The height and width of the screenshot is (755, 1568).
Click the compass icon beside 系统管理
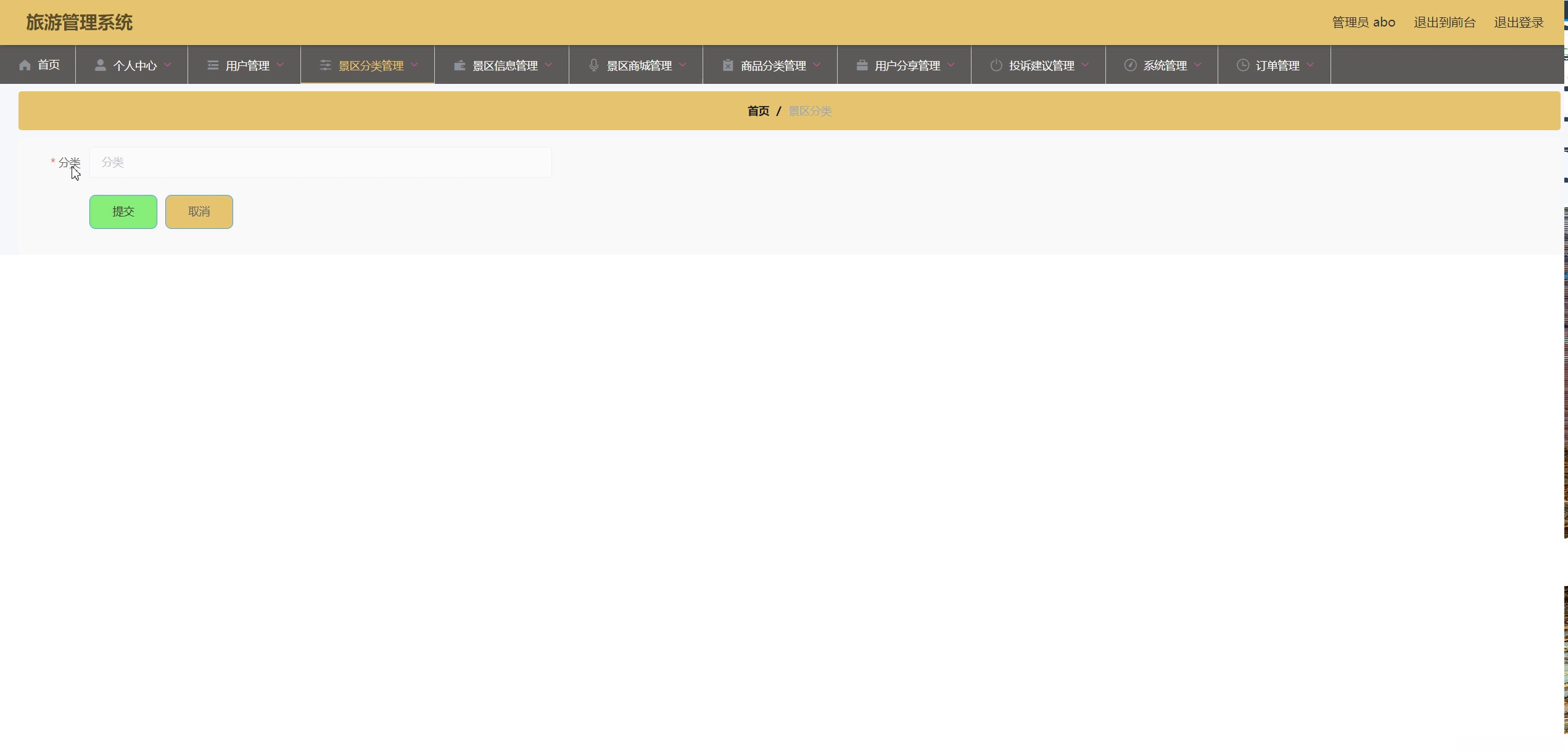pos(1130,65)
